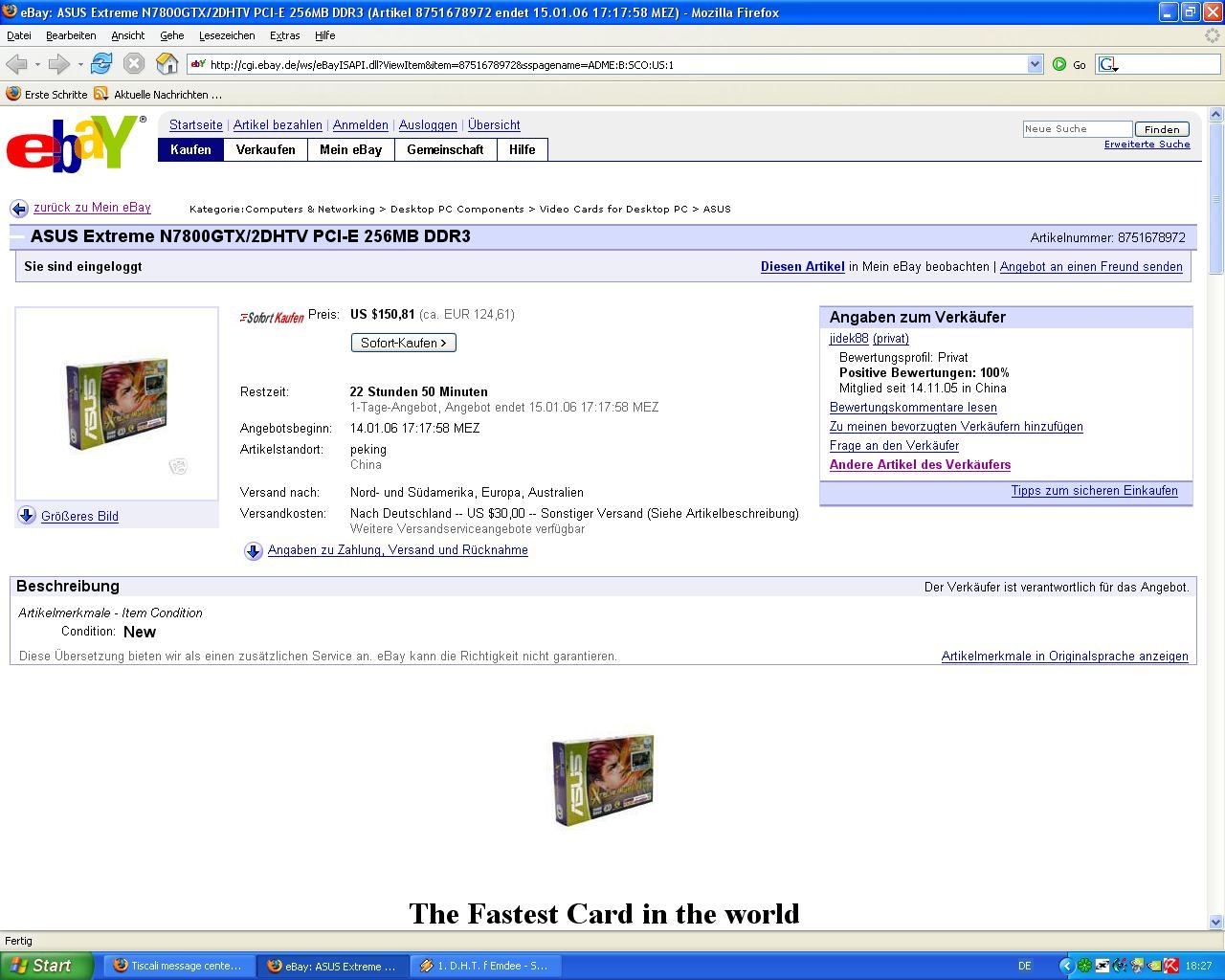The image size is (1225, 980).
Task: Click the ASUS card thumbnail image at left
Action: coord(117,403)
